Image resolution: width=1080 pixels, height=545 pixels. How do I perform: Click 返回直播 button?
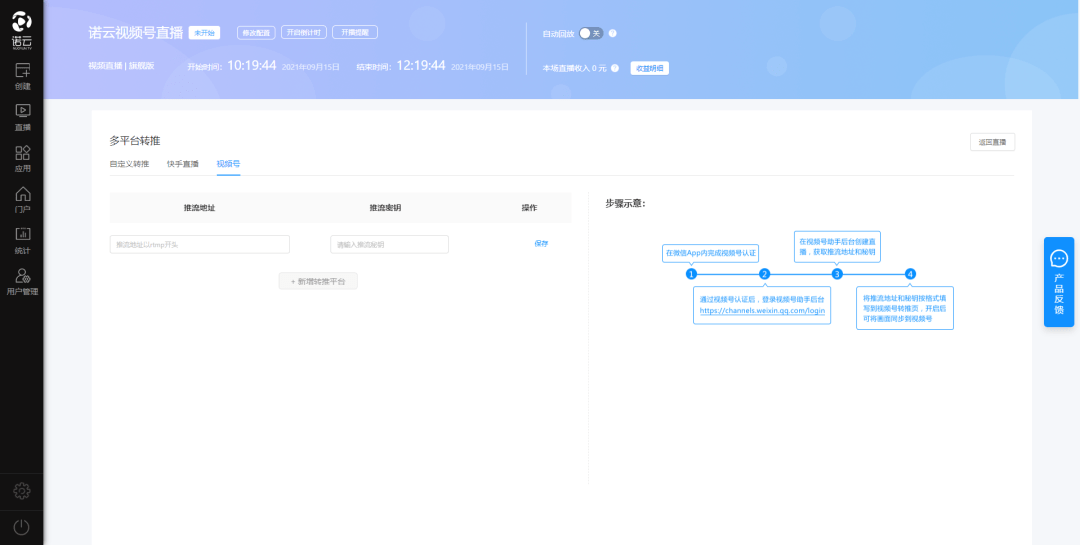click(x=992, y=143)
